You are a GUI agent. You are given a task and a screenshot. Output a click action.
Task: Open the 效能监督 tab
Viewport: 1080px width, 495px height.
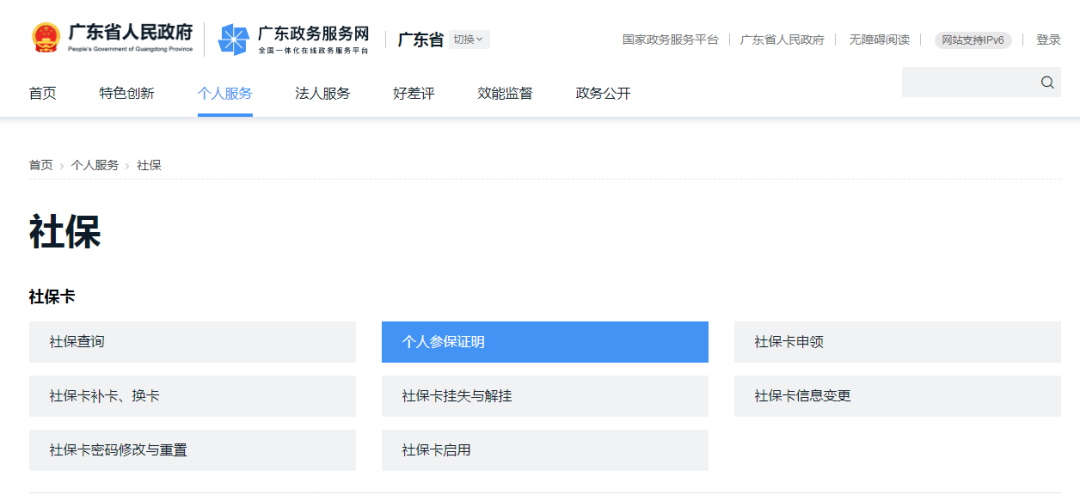click(505, 94)
